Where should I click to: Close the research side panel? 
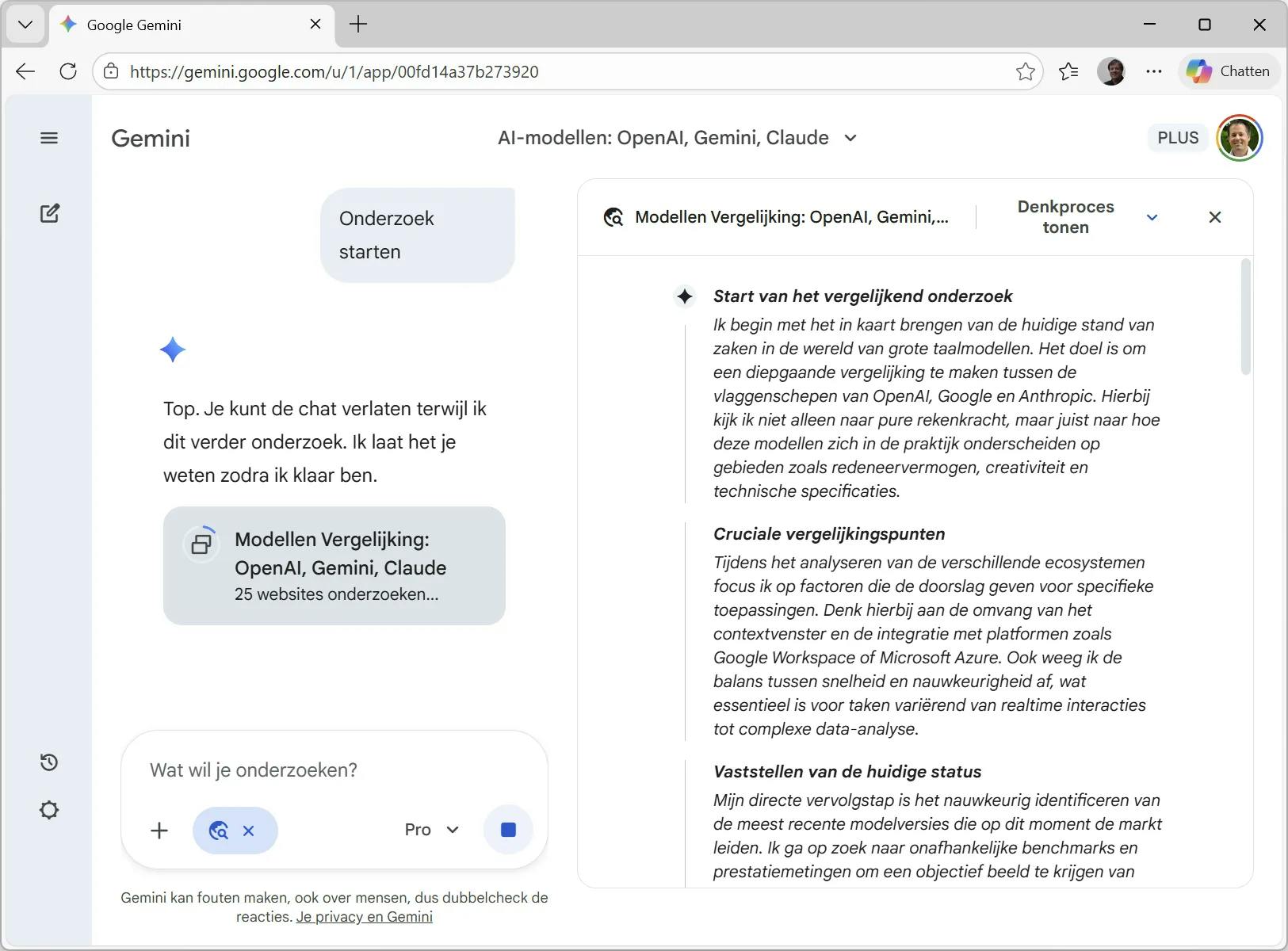(1215, 217)
